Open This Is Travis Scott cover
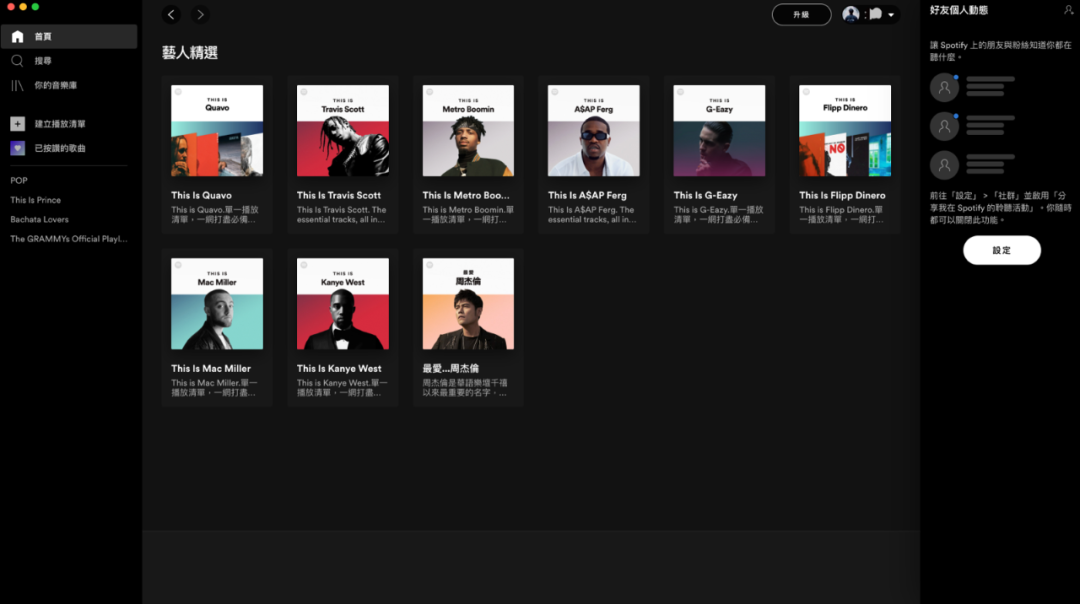The image size is (1080, 604). tap(343, 131)
